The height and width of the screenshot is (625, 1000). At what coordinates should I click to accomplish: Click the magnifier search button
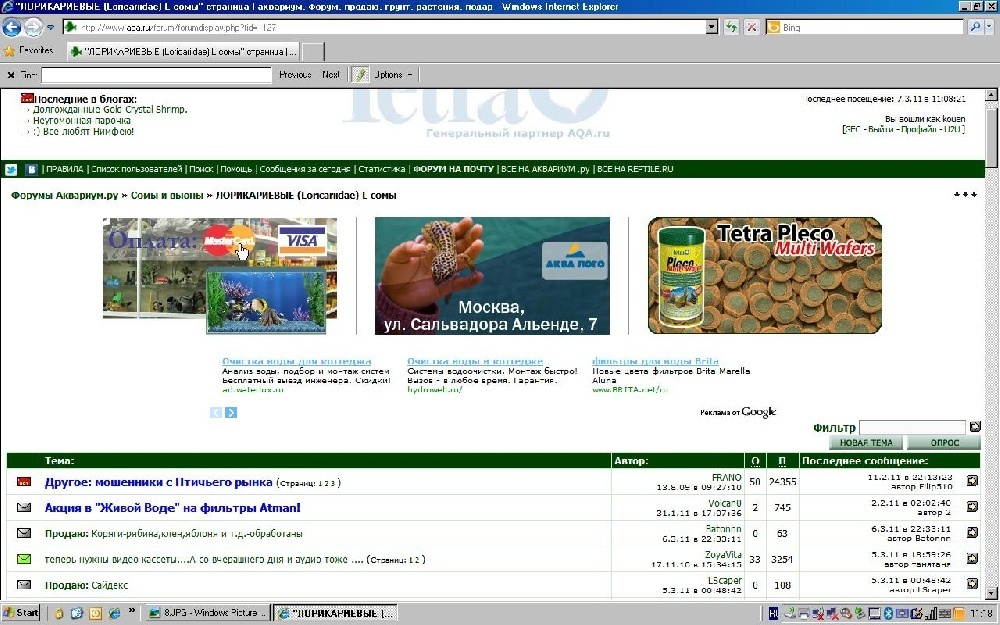tap(974, 27)
